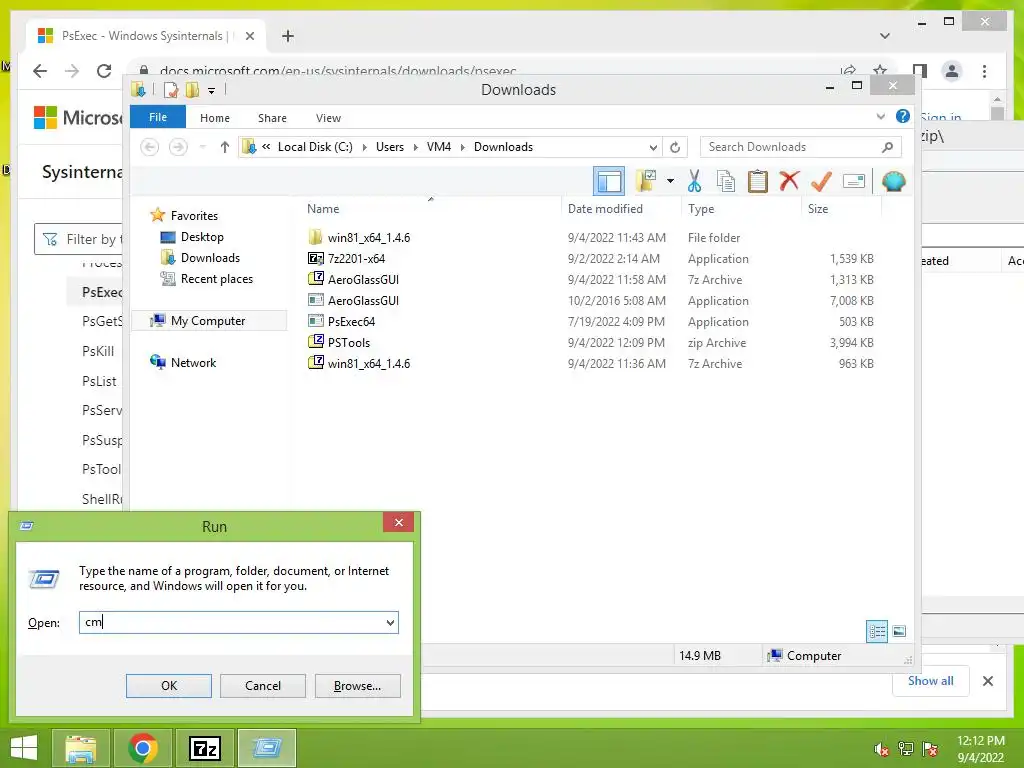
Task: Refresh the Downloads folder view
Action: [675, 147]
